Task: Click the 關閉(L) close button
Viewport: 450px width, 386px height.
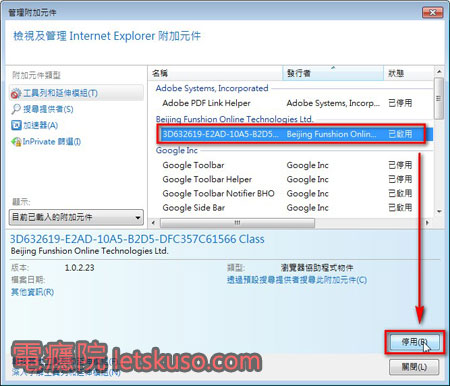Action: pos(414,367)
